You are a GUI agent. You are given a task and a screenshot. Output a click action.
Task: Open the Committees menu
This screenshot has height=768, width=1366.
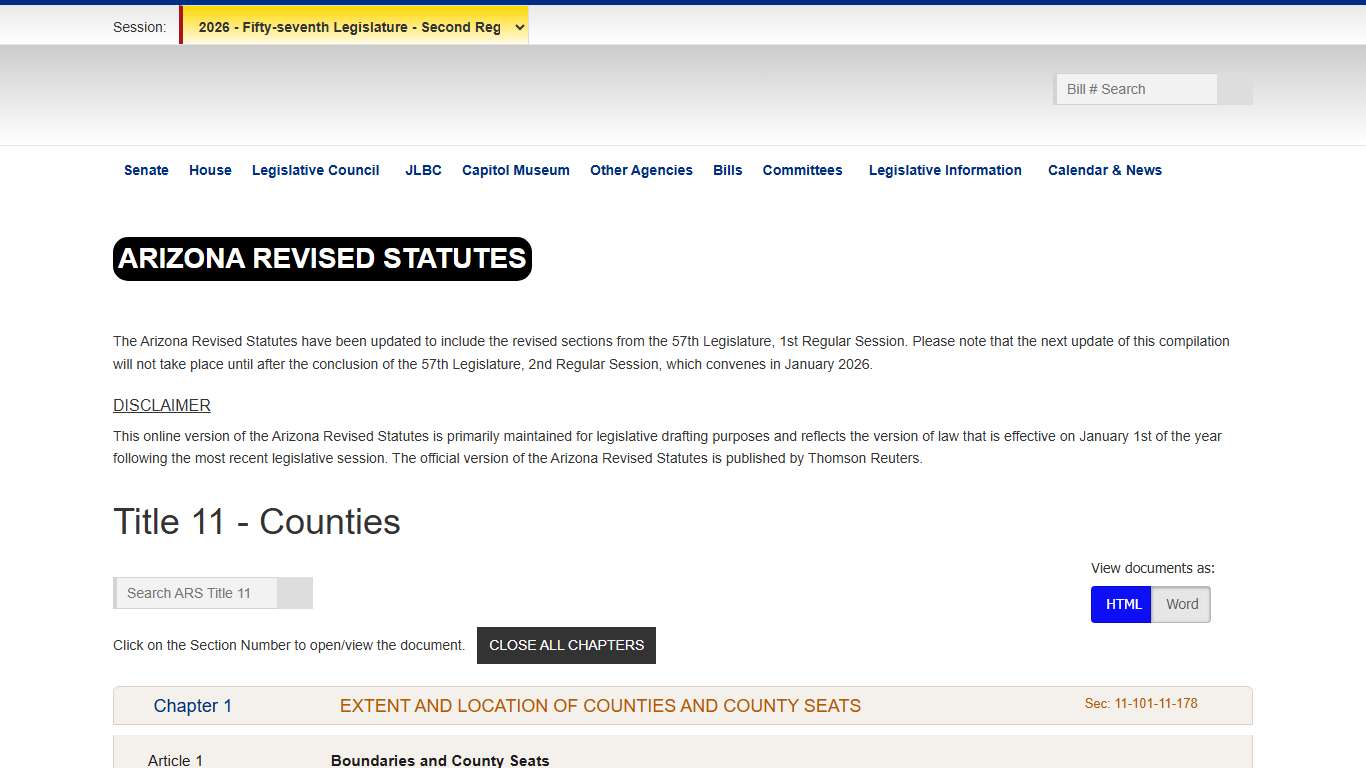[x=802, y=170]
